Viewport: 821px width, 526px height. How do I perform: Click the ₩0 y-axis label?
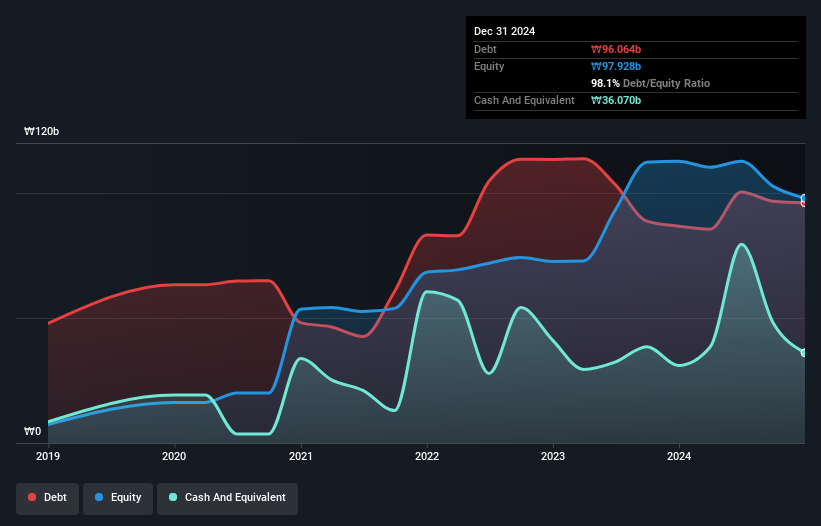32,431
